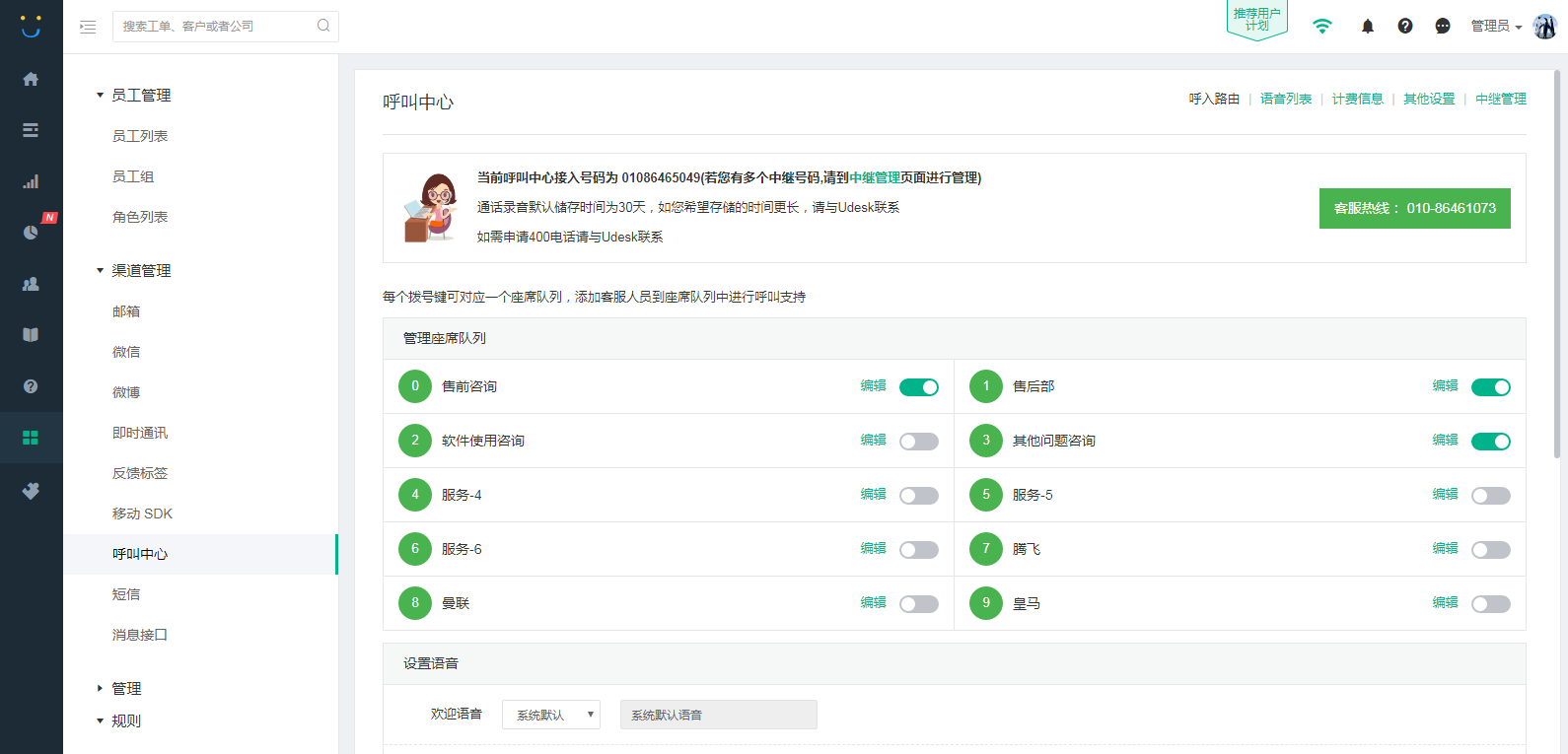Collapse the 员工管理 tree section

[x=100, y=96]
